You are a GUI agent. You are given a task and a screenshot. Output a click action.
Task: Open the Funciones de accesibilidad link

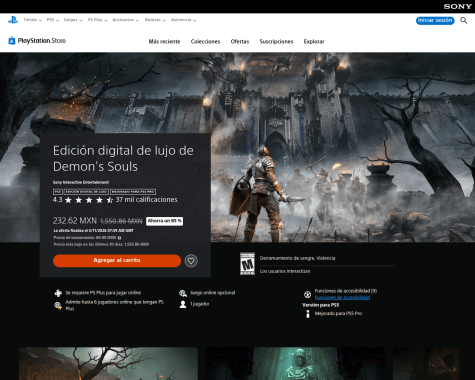342,297
